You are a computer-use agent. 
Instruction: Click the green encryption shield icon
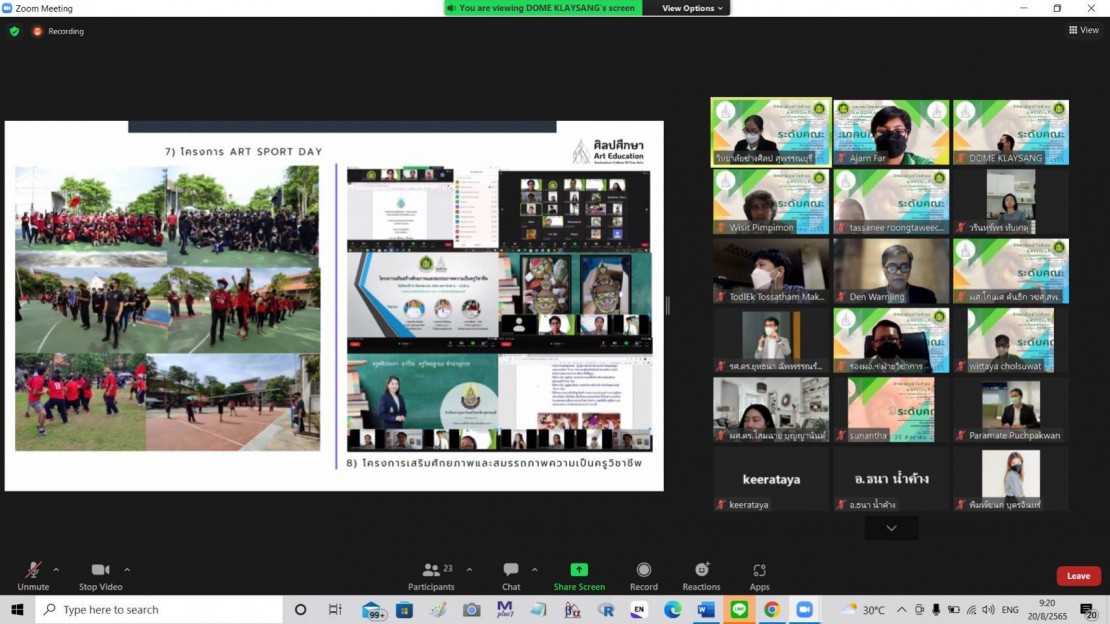14,31
